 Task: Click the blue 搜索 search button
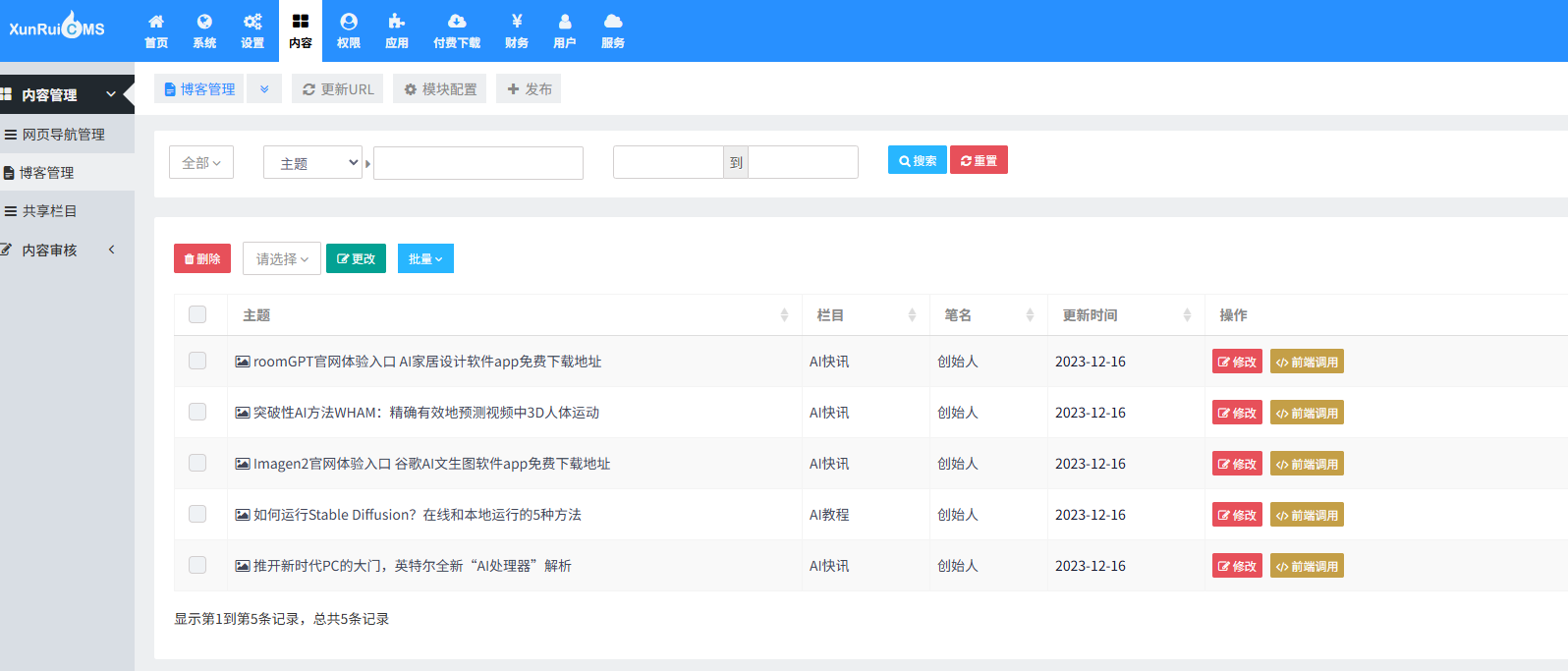(x=917, y=160)
